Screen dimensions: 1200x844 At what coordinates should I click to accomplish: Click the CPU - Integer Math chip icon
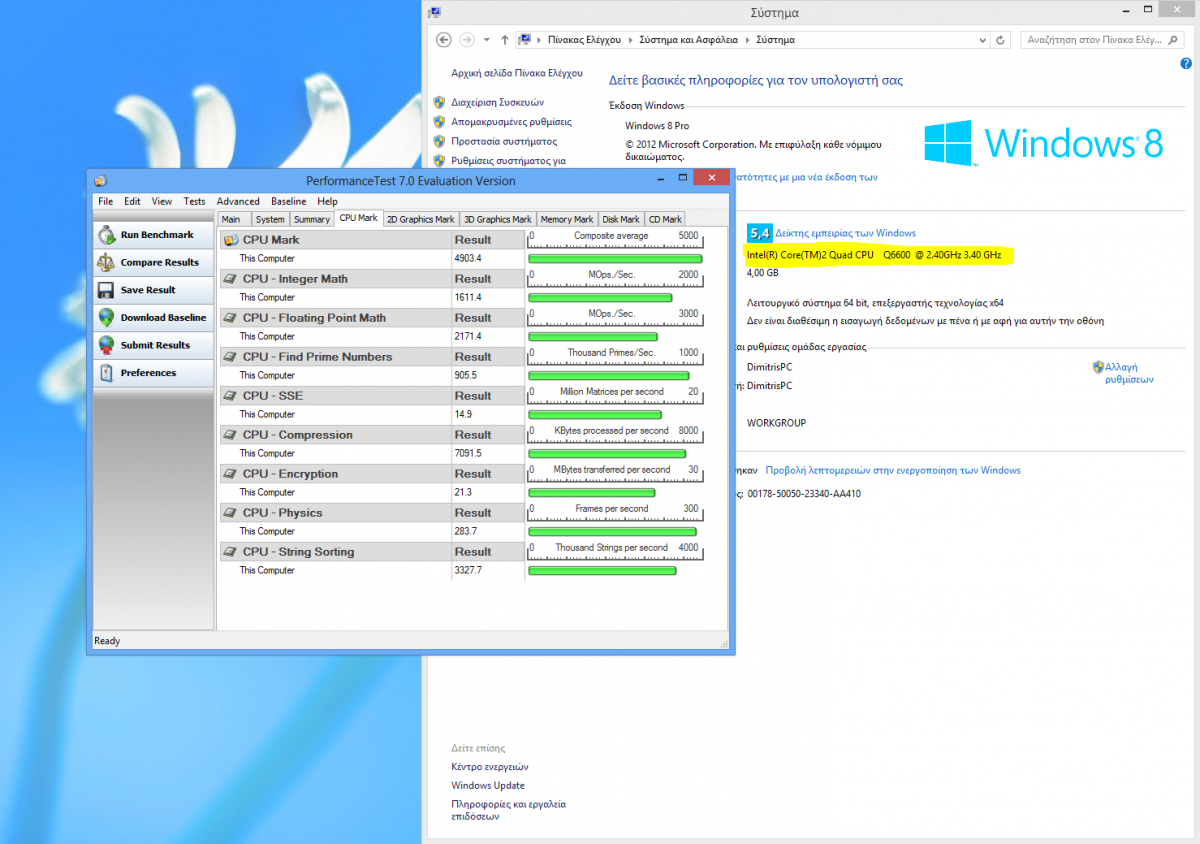(x=230, y=279)
